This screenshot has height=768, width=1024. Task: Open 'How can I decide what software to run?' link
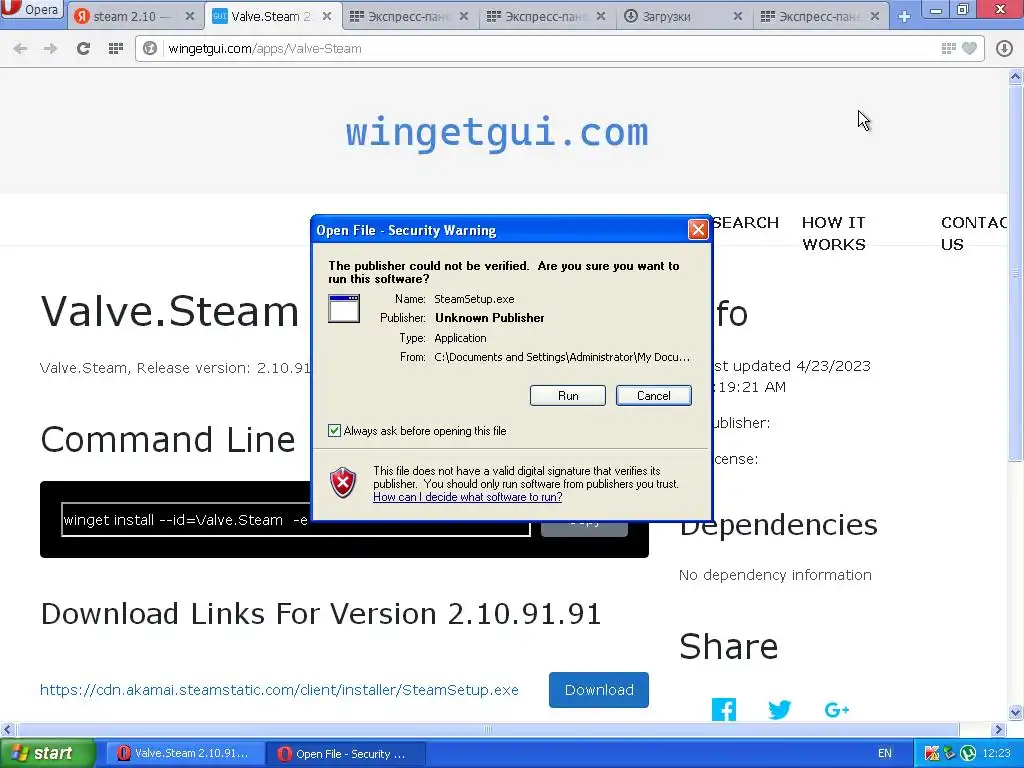[x=468, y=497]
